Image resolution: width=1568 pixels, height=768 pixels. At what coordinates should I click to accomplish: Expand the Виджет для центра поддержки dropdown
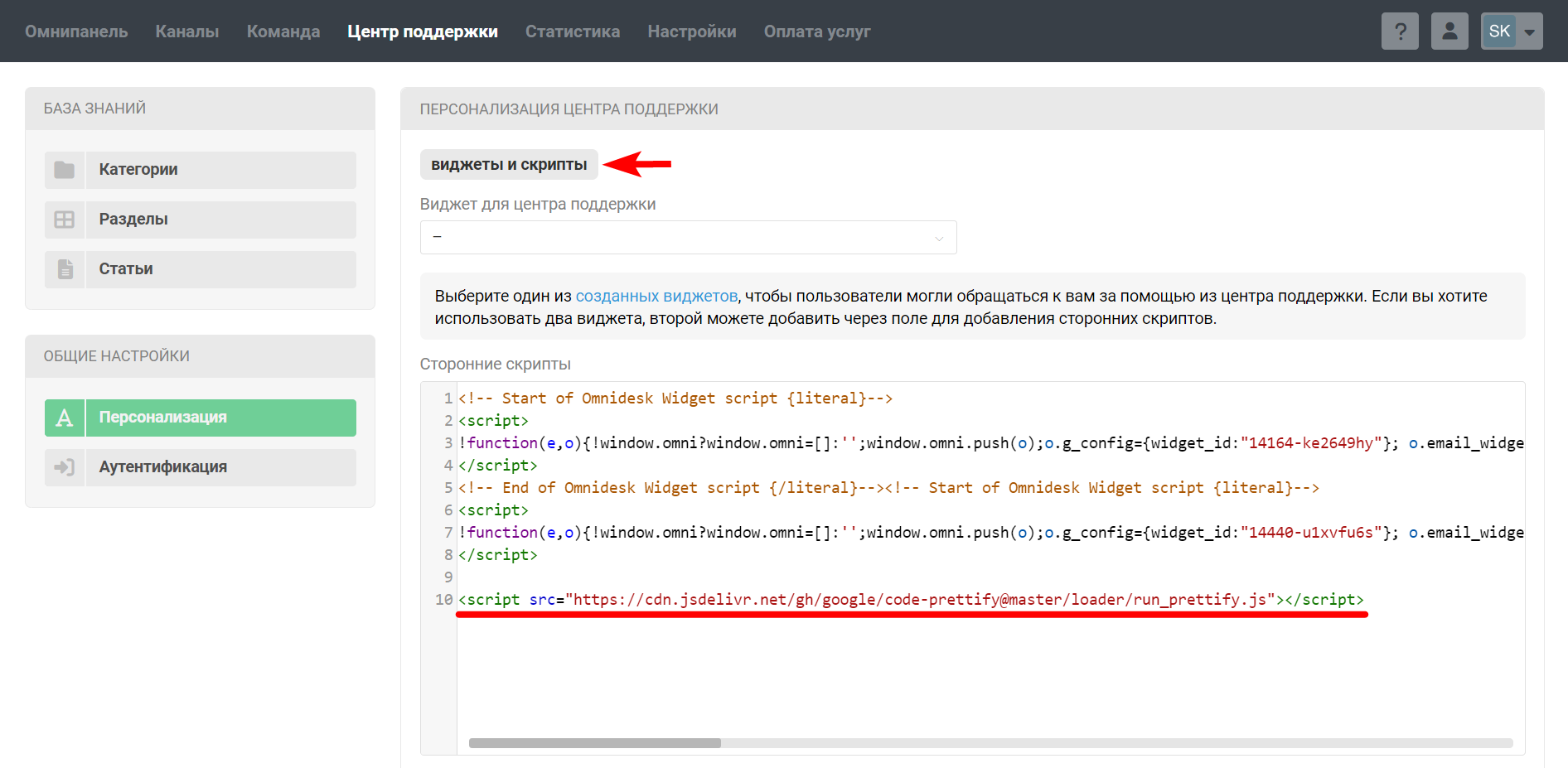pyautogui.click(x=688, y=237)
